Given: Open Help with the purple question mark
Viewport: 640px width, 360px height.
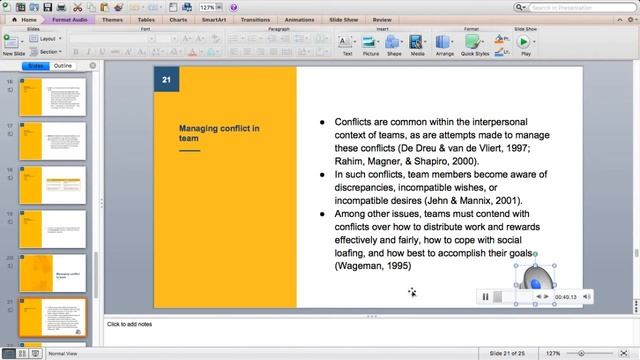Looking at the screenshot, I should click(233, 7).
